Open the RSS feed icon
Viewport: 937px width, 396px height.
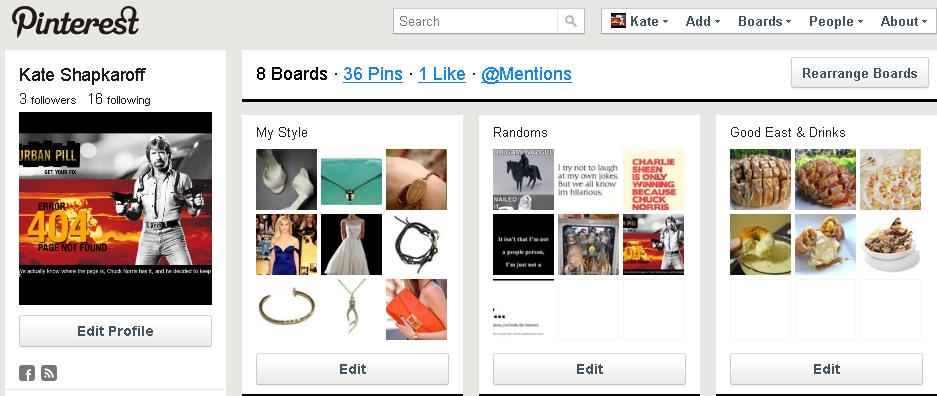click(49, 373)
